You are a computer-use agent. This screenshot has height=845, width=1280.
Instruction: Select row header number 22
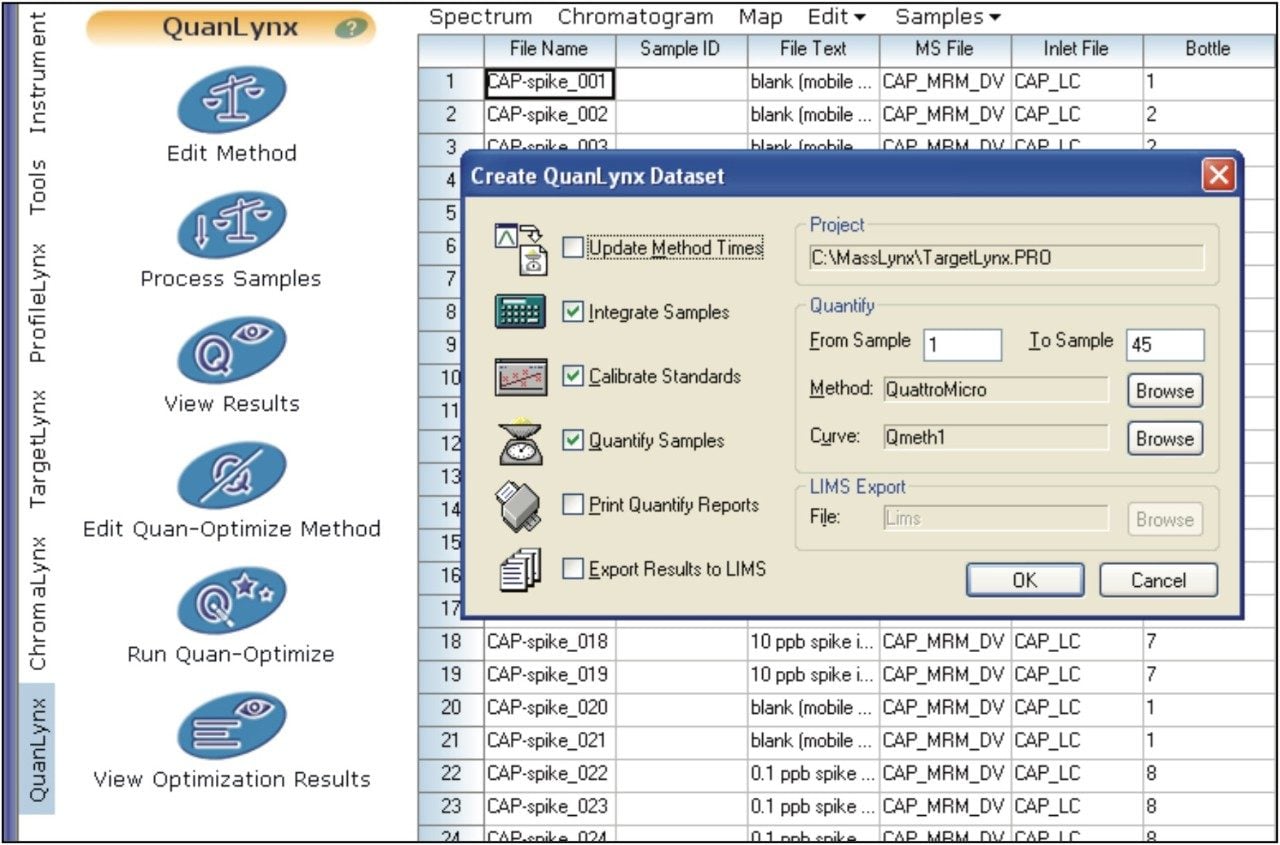450,773
